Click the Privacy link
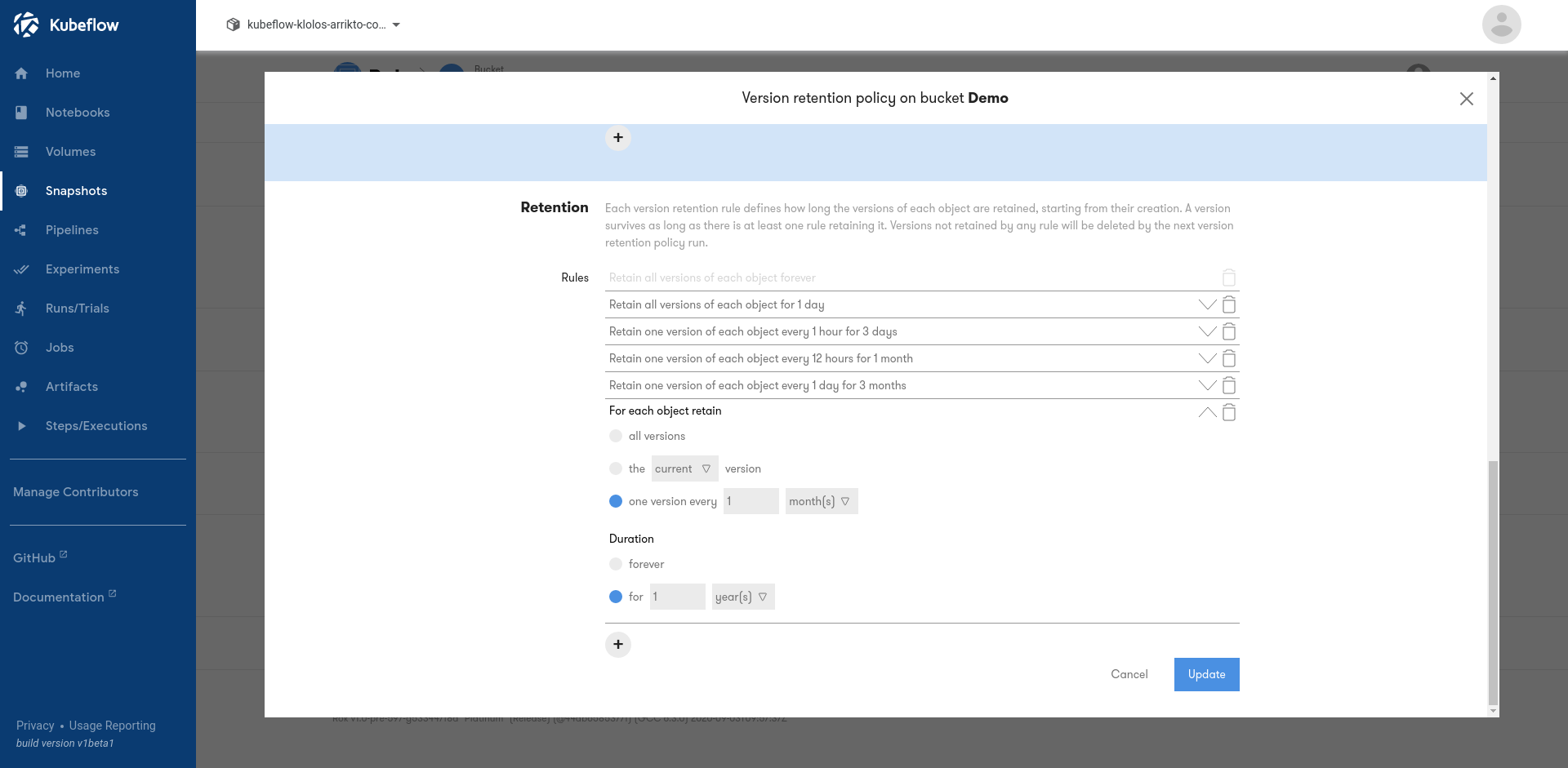Image resolution: width=1568 pixels, height=768 pixels. pyautogui.click(x=35, y=726)
